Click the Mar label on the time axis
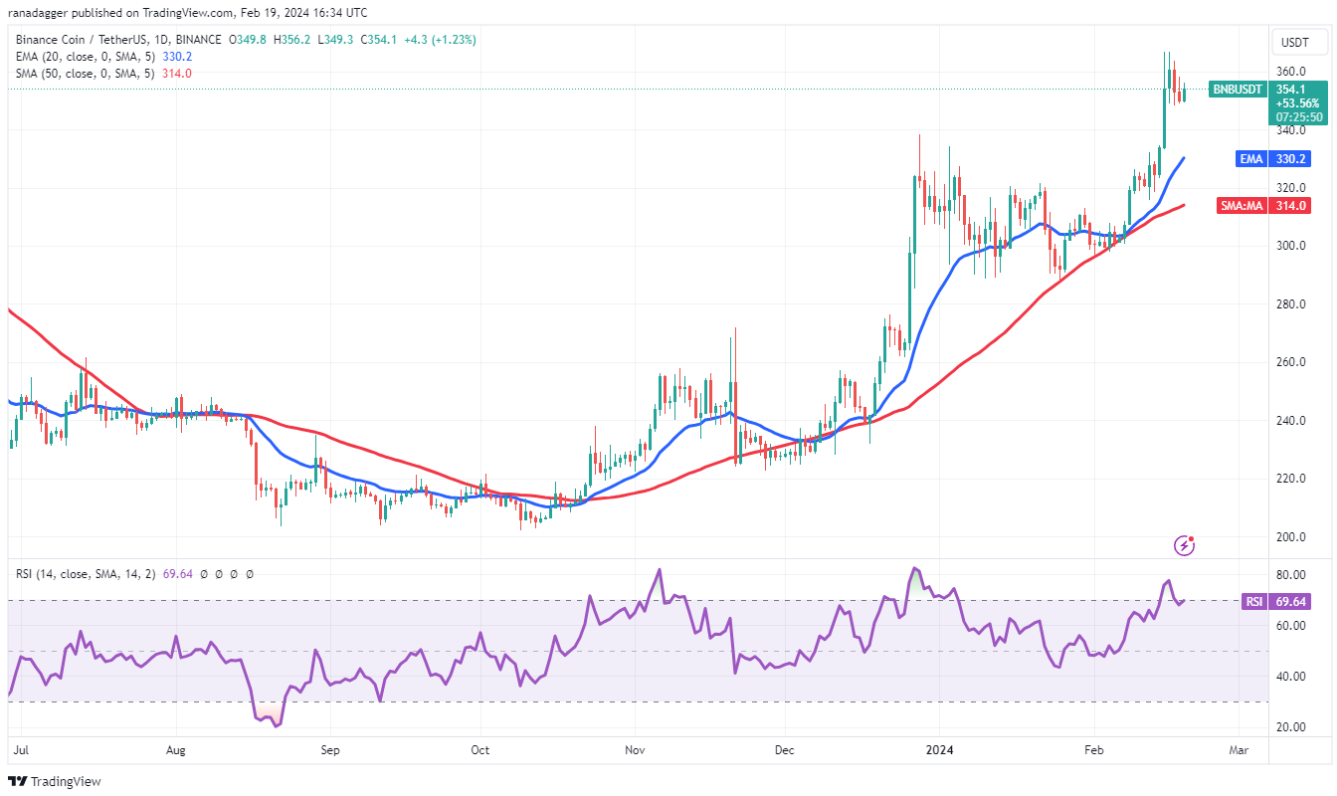Image resolution: width=1337 pixels, height=796 pixels. point(1239,749)
